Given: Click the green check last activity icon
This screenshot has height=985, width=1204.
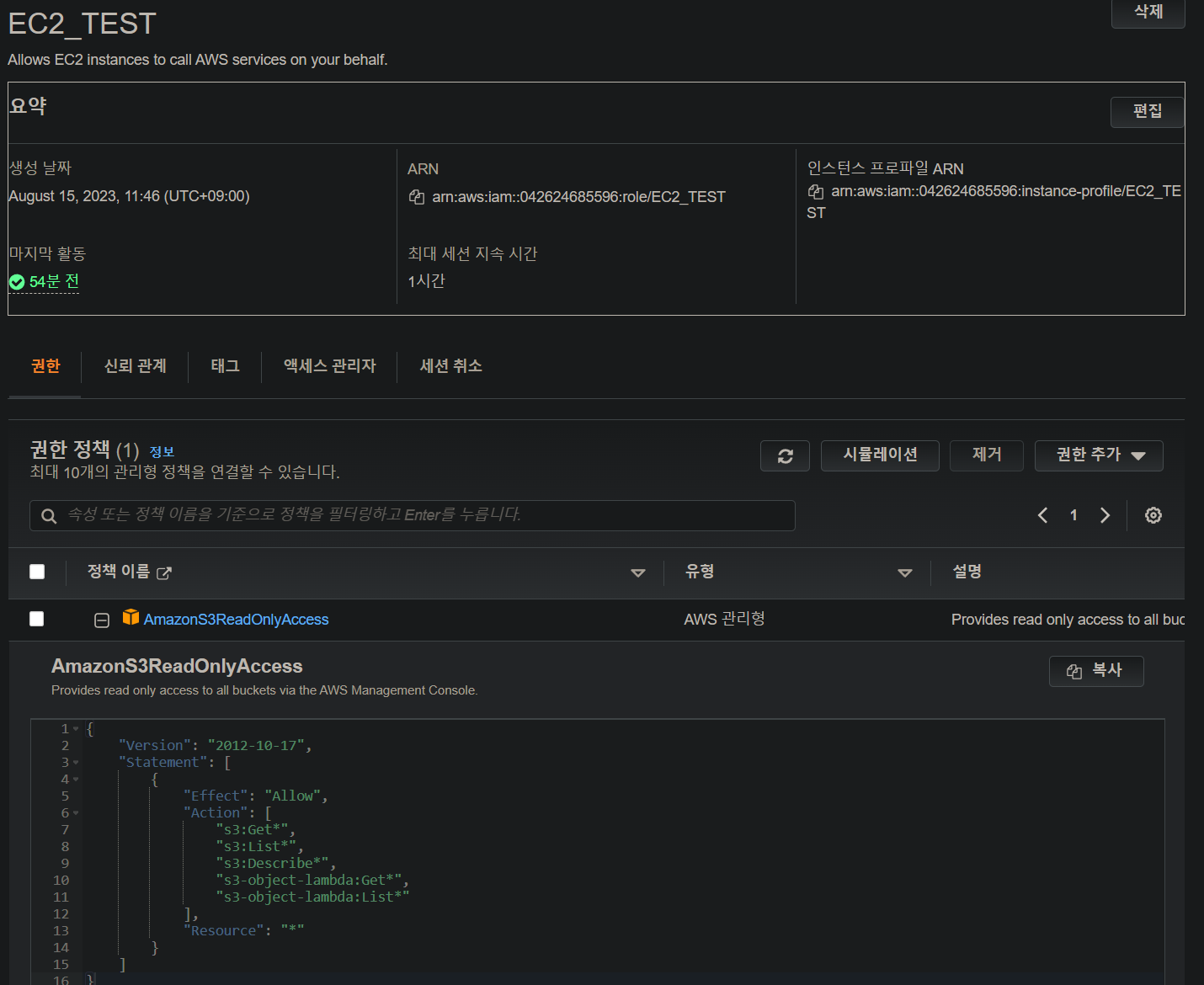Looking at the screenshot, I should click(17, 282).
